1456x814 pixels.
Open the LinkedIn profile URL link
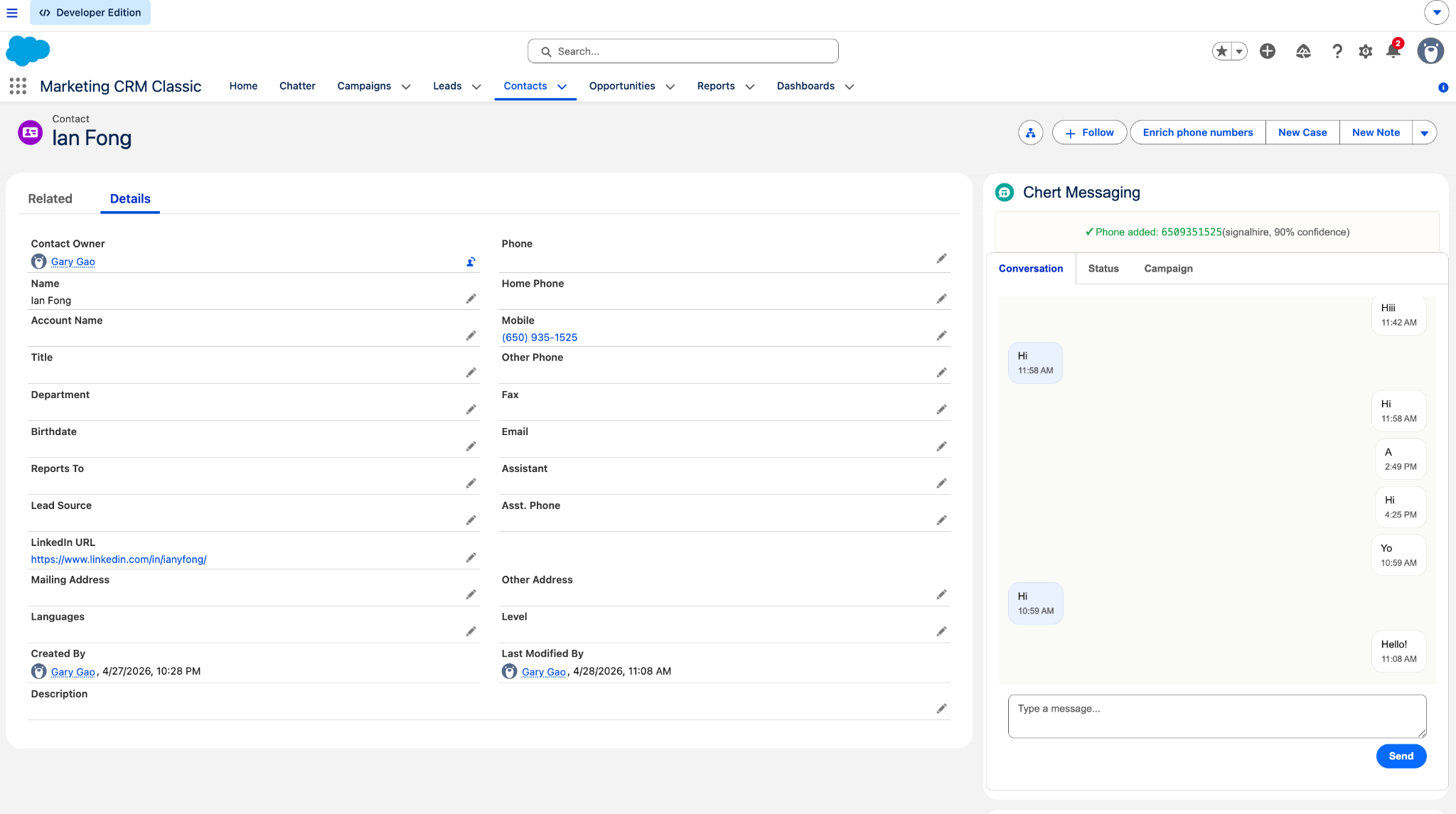(x=119, y=559)
